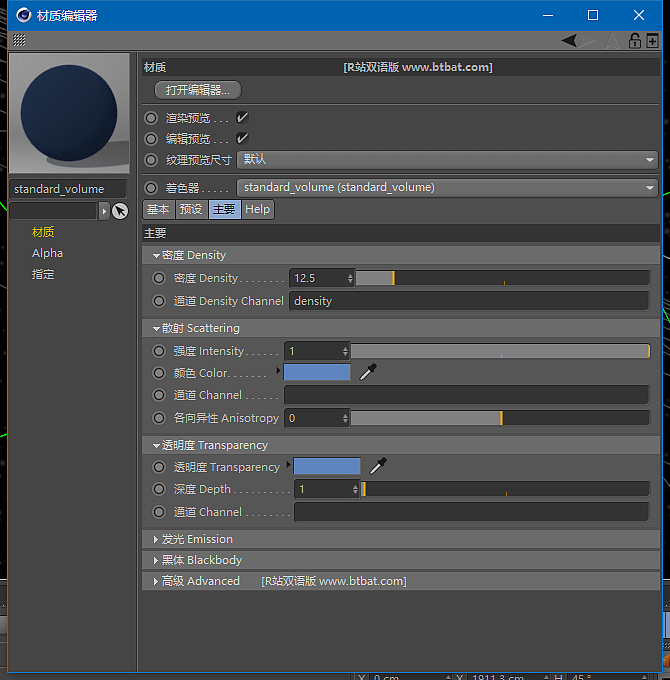Collapse the 透明度 Transparency section
Image resolution: width=670 pixels, height=680 pixels.
pos(157,445)
